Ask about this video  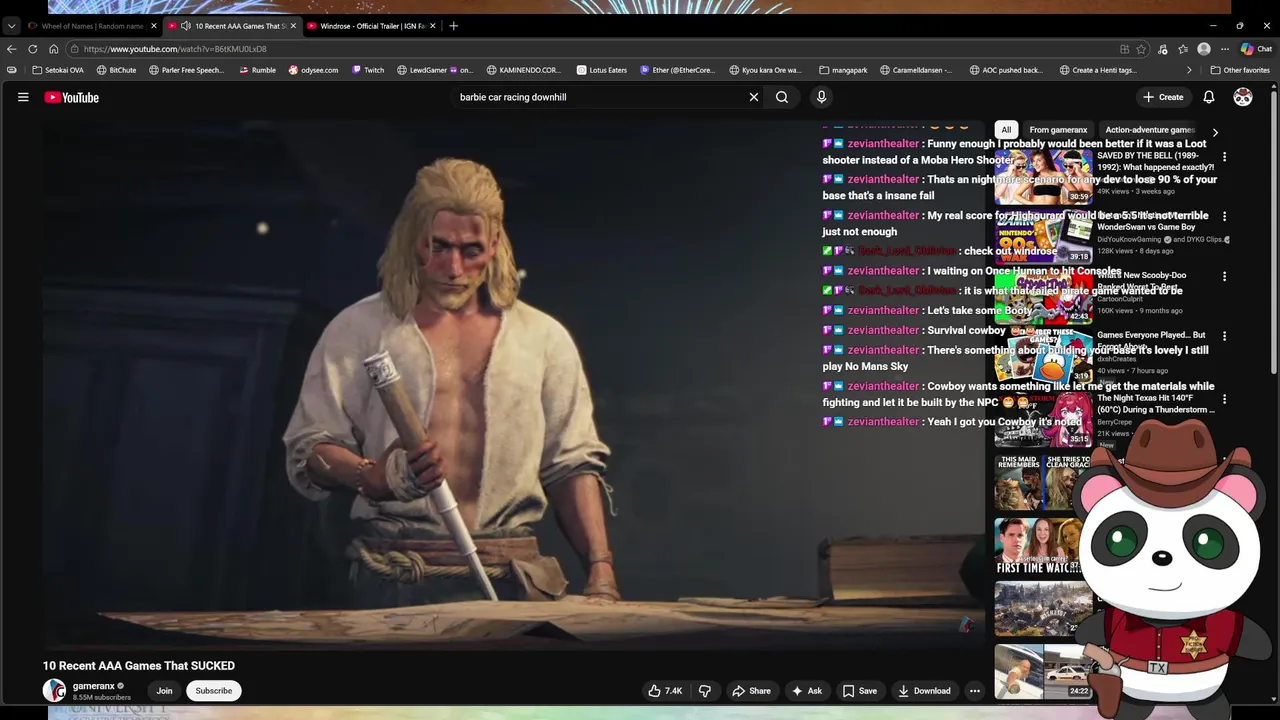(x=807, y=691)
